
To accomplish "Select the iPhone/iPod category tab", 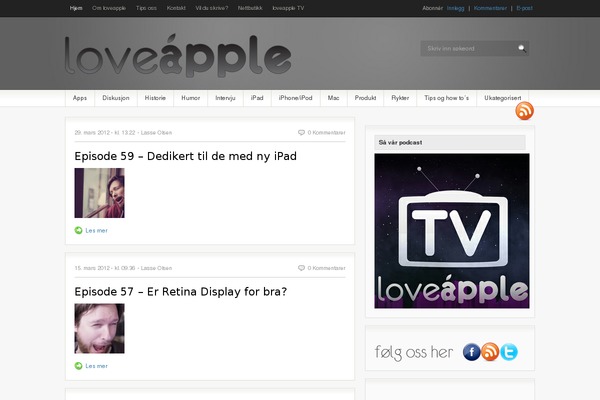I will 295,98.
